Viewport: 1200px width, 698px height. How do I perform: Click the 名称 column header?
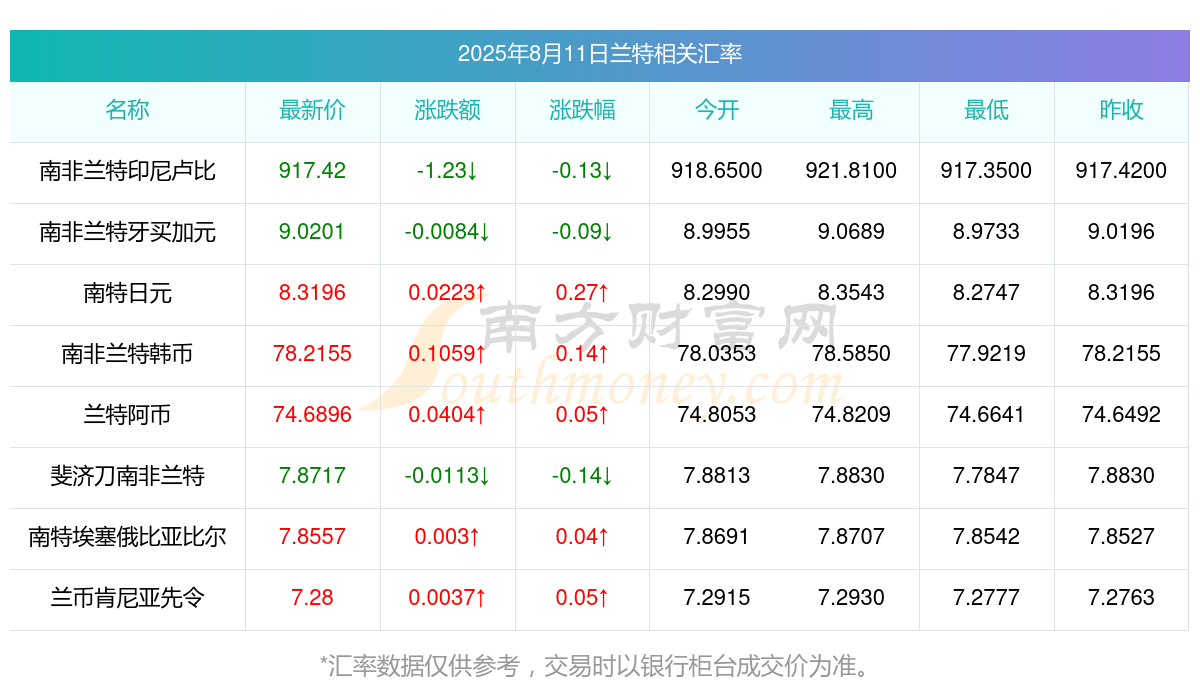coord(127,110)
